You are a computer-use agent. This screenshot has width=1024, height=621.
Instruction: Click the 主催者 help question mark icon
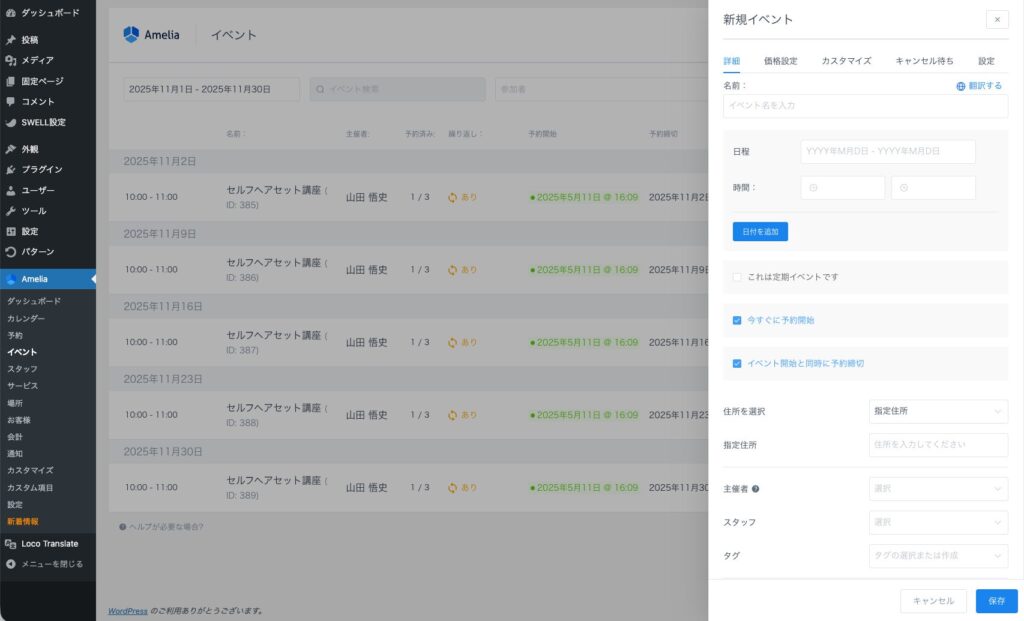(755, 489)
